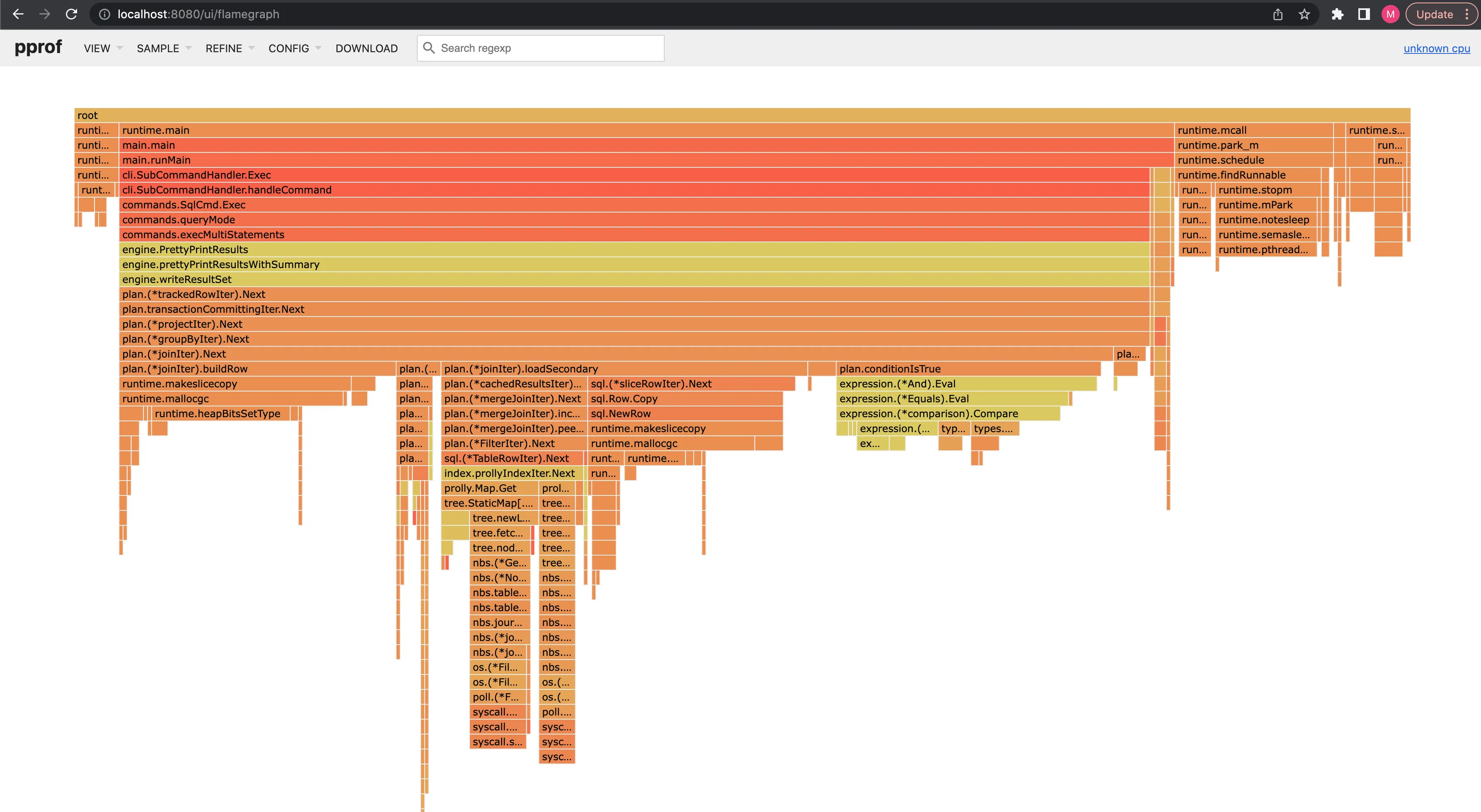The image size is (1481, 812).
Task: Click the bookmark star icon
Action: click(1304, 15)
